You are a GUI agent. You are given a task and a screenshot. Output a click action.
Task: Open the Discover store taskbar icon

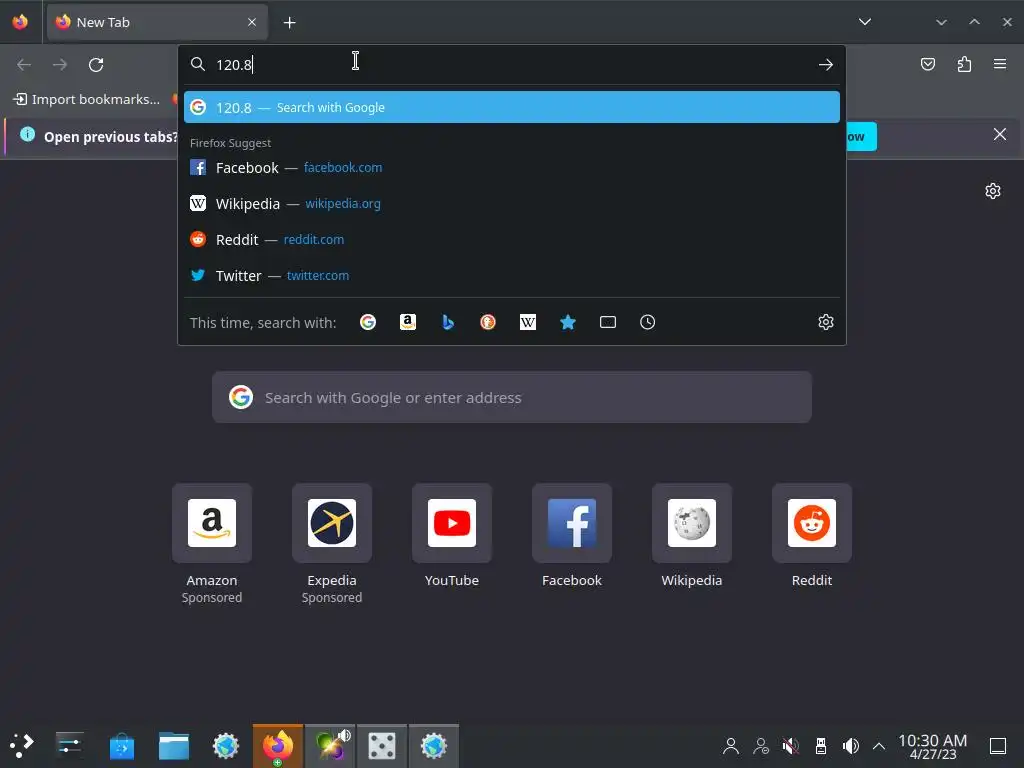point(121,746)
